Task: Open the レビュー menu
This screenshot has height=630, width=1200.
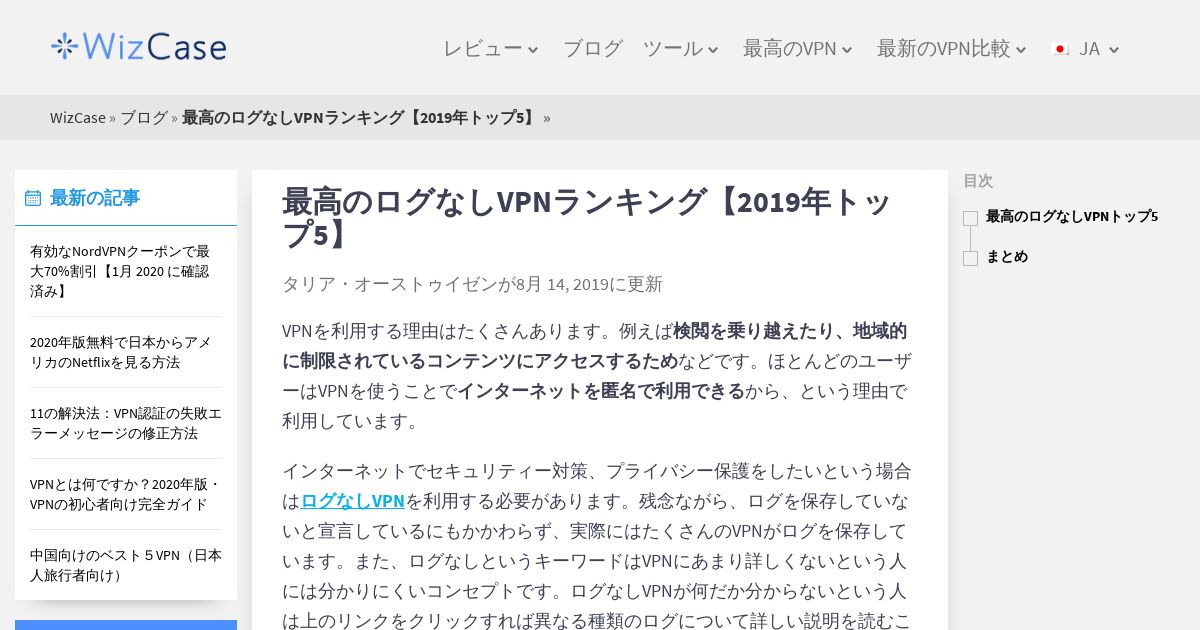Action: [x=483, y=48]
